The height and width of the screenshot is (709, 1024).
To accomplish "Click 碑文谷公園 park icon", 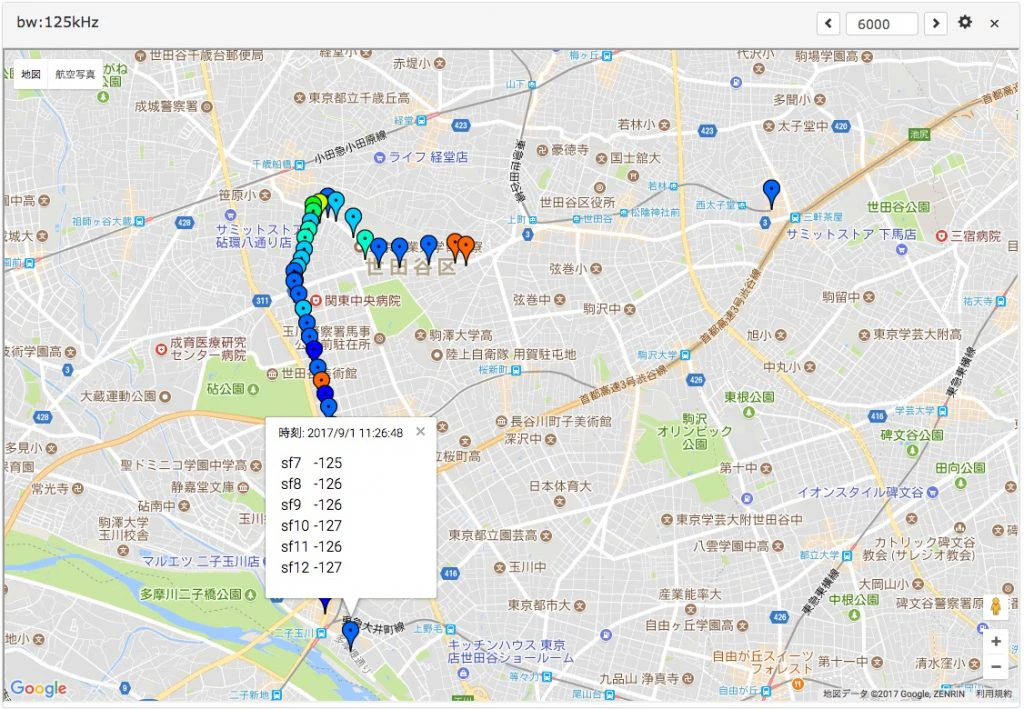I will [912, 450].
